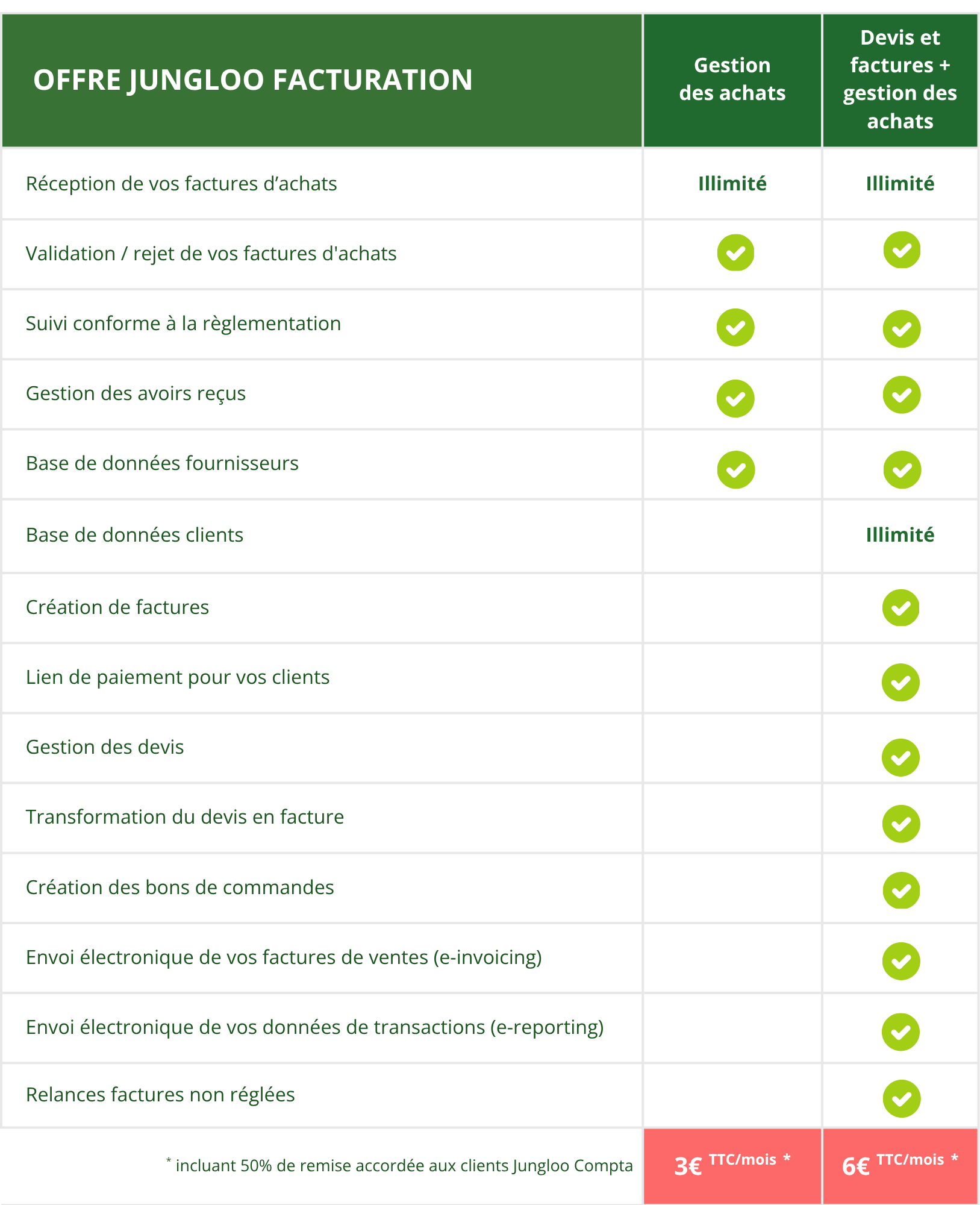Select the Lien de paiement checkmark icon
Viewport: 980px width, 1205px height.
901,682
